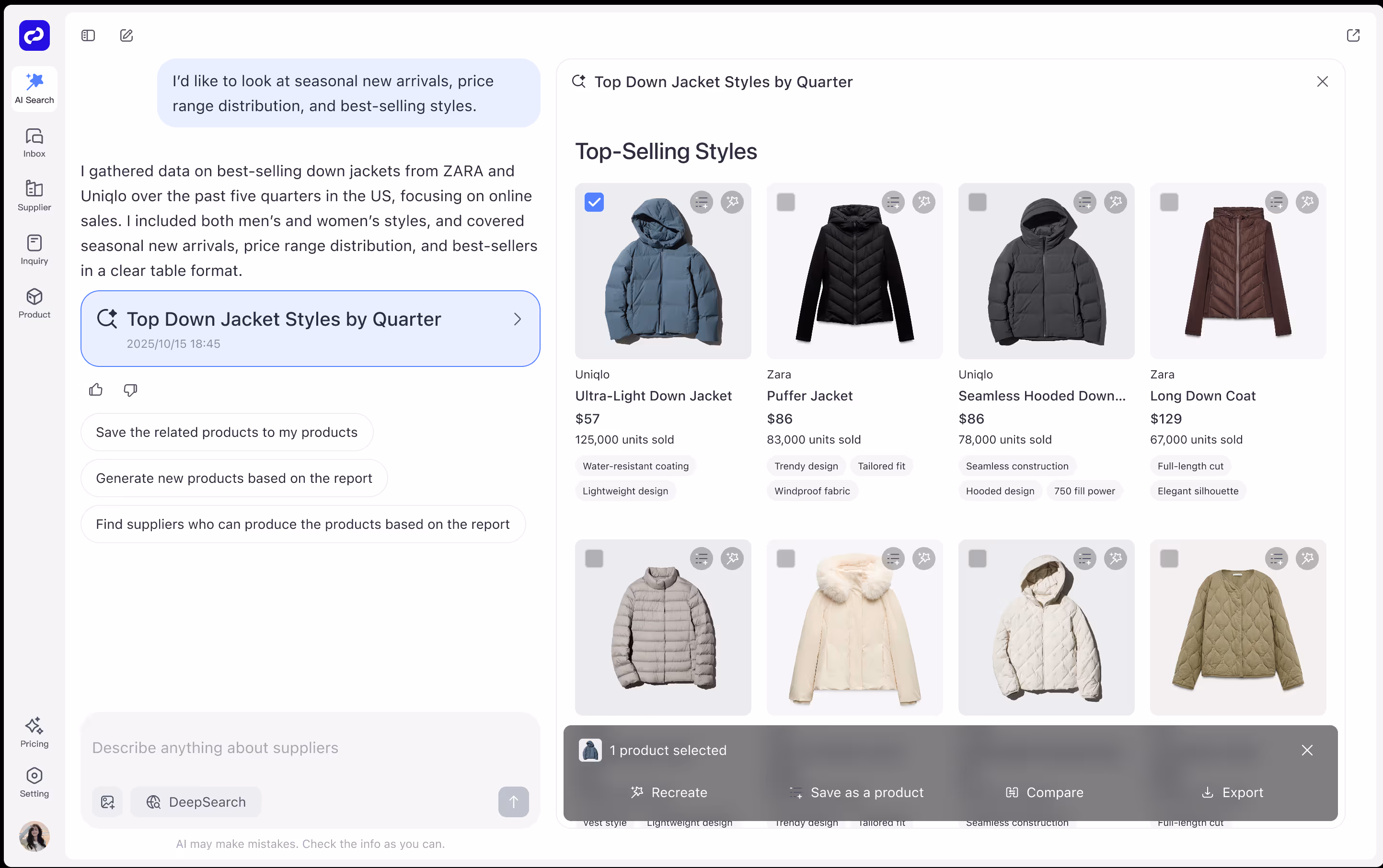
Task: Open the DeepSearch option
Action: (x=196, y=802)
